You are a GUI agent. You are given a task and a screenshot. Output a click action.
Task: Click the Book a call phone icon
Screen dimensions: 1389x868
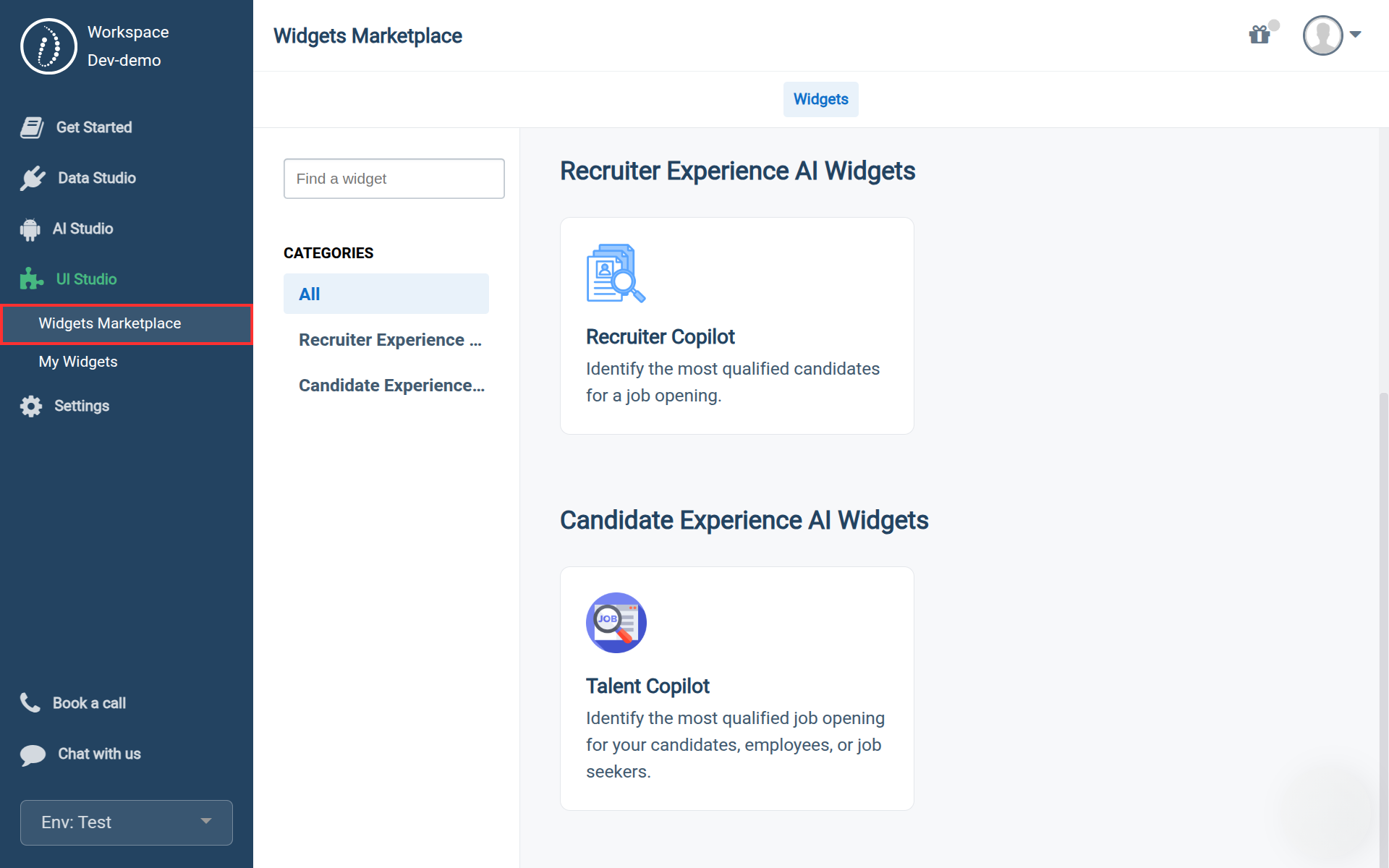tap(30, 702)
